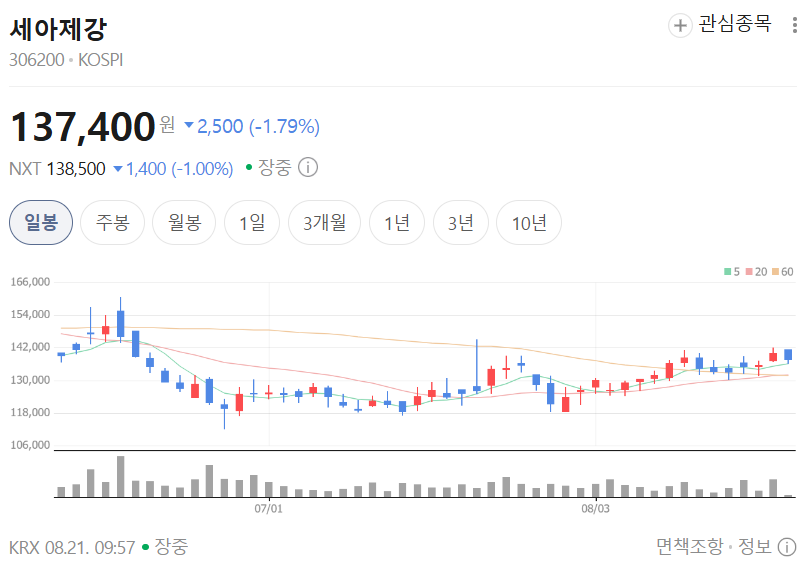Click the orange 60-day moving average legend swatch
The width and height of the screenshot is (811, 567).
[x=775, y=272]
